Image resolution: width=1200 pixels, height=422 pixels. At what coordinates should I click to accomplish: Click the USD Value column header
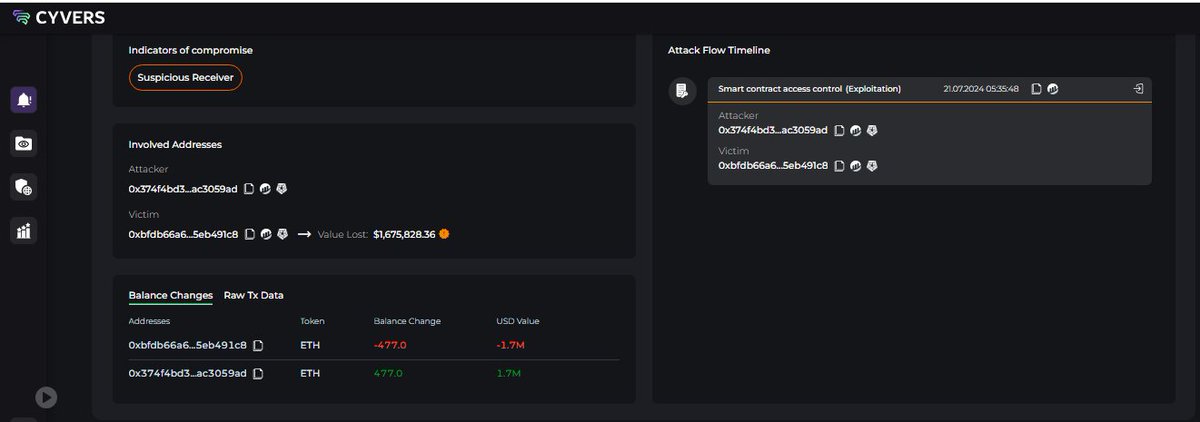point(518,321)
